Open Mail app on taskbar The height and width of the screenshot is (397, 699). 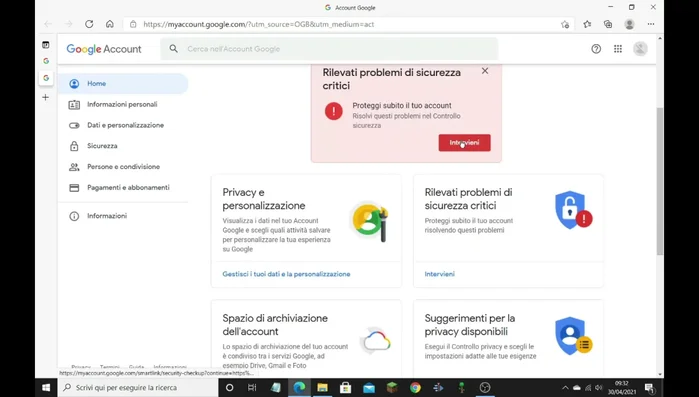pyautogui.click(x=369, y=388)
